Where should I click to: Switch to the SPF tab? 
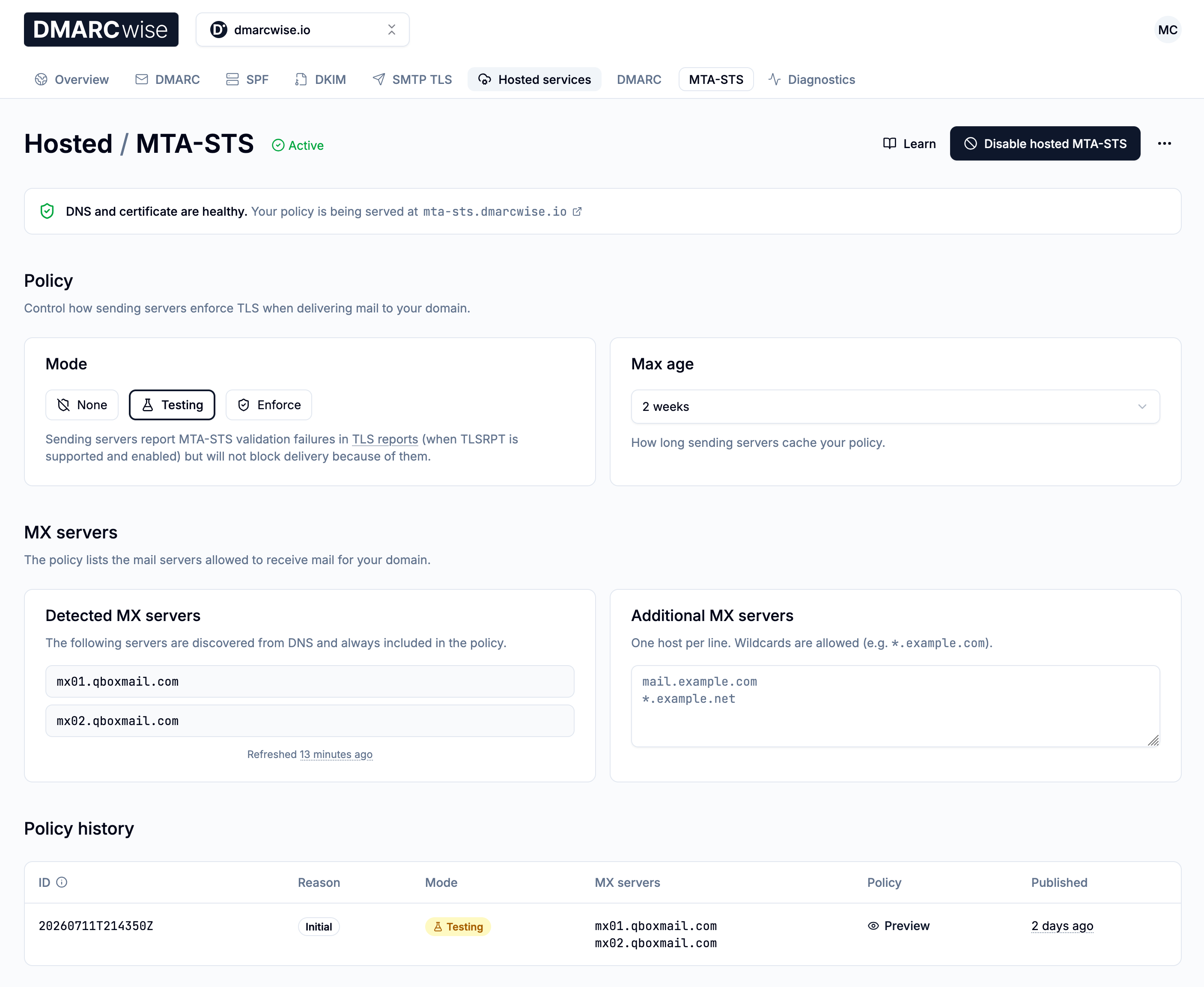(247, 80)
